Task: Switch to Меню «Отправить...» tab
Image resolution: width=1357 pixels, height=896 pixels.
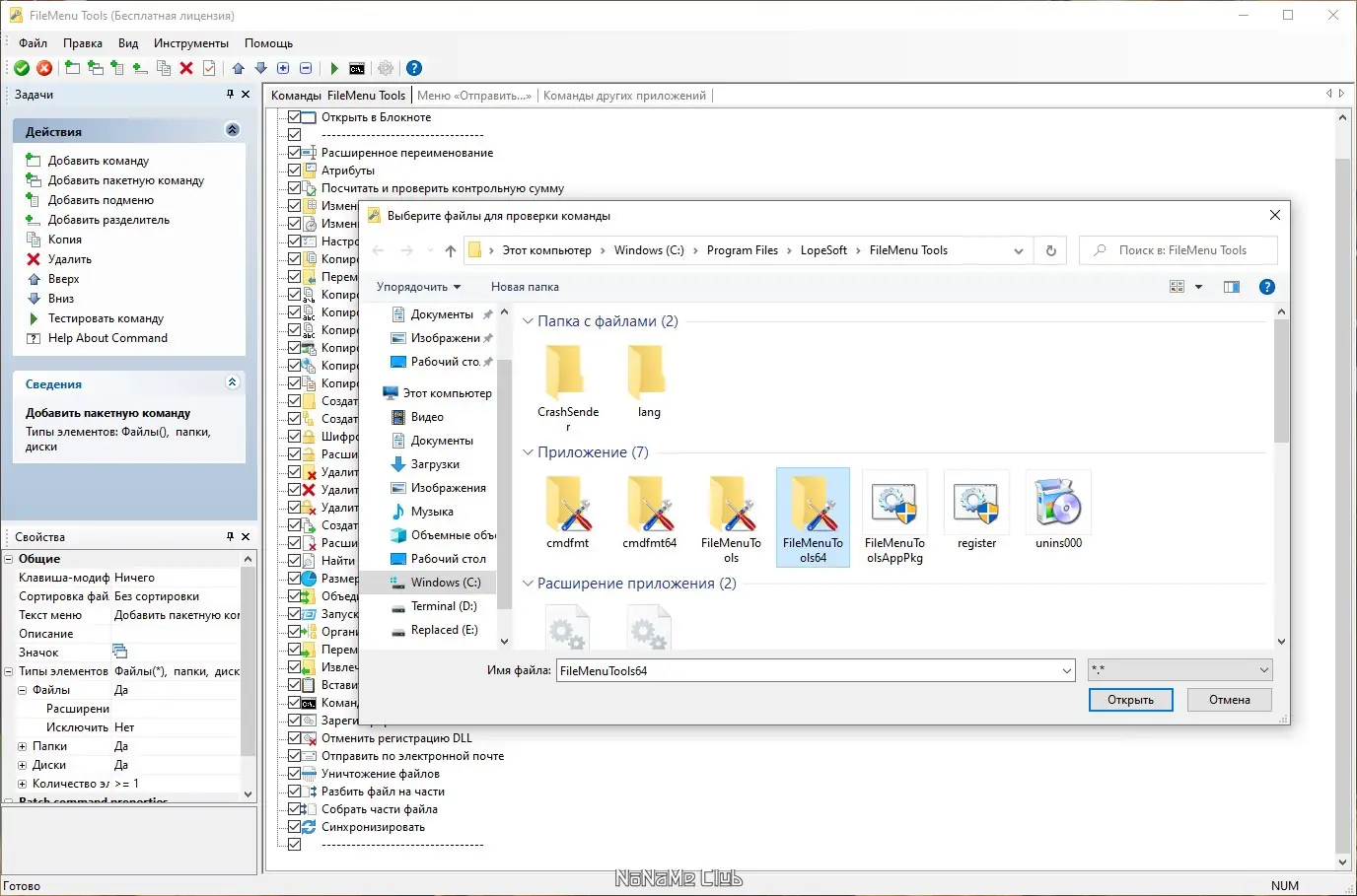Action: (474, 96)
